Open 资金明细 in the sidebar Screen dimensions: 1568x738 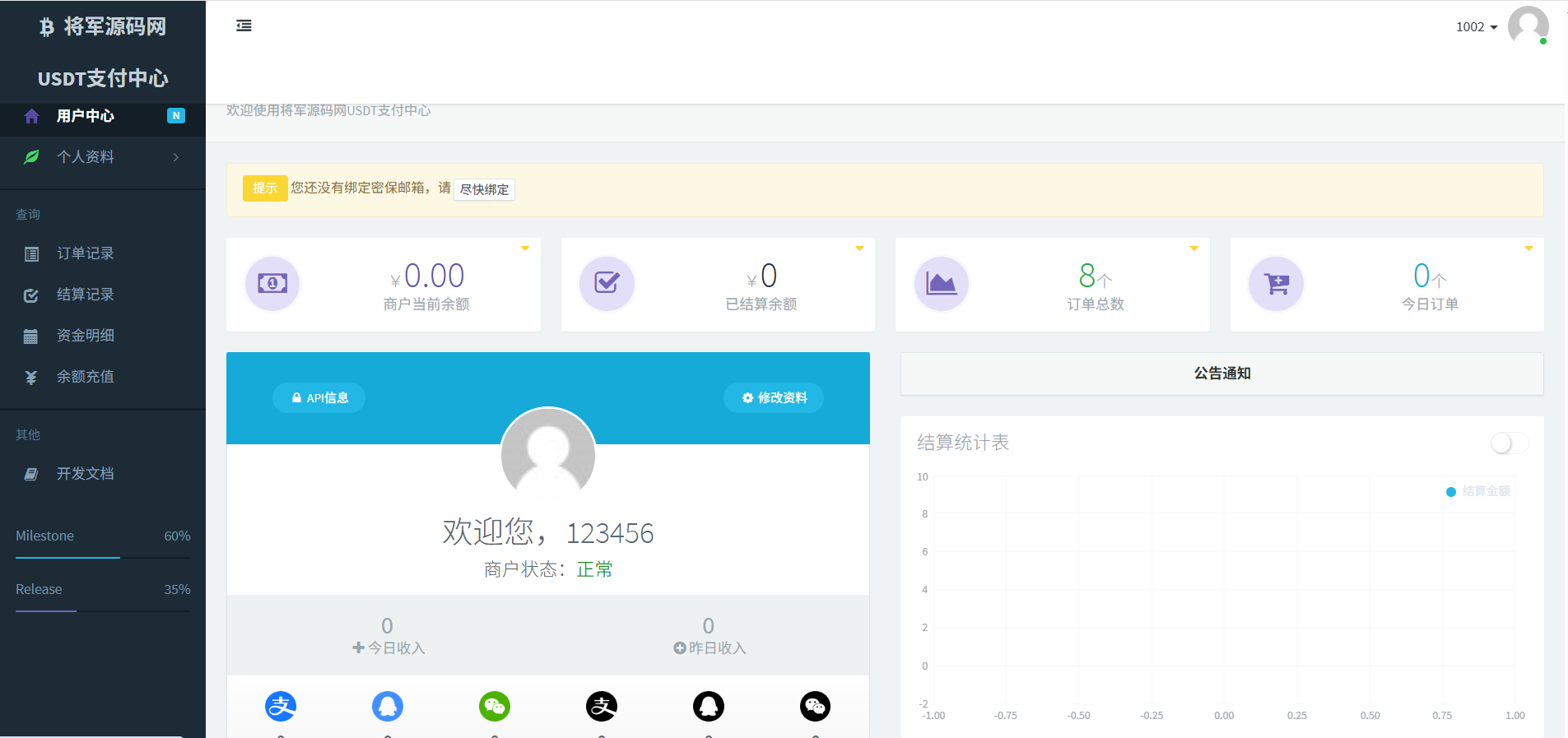pyautogui.click(x=103, y=336)
